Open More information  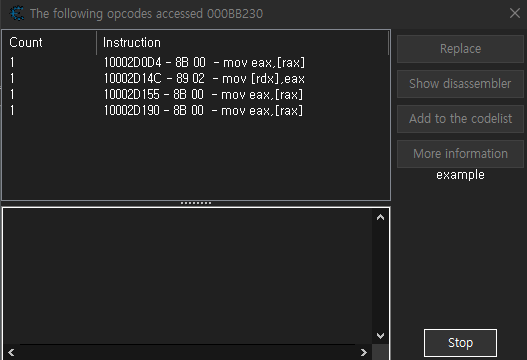(460, 154)
